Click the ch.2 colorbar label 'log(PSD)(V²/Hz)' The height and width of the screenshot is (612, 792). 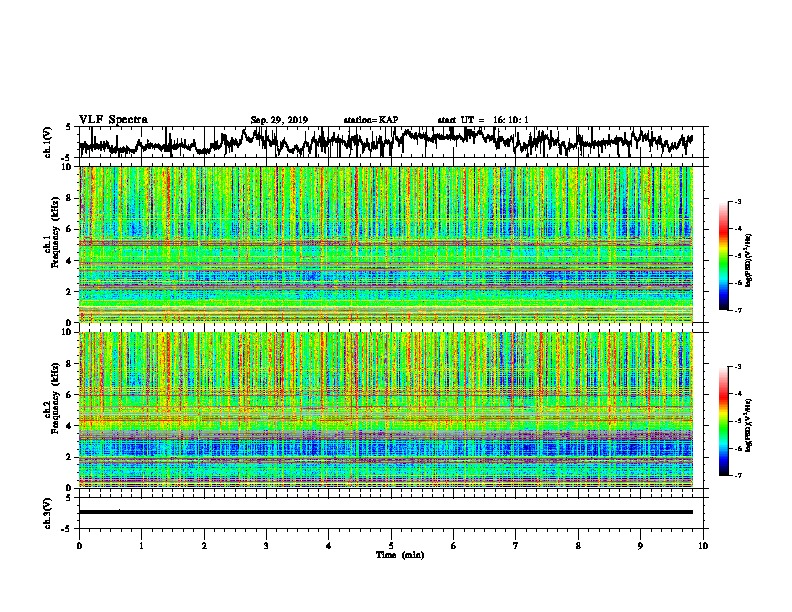[x=748, y=425]
